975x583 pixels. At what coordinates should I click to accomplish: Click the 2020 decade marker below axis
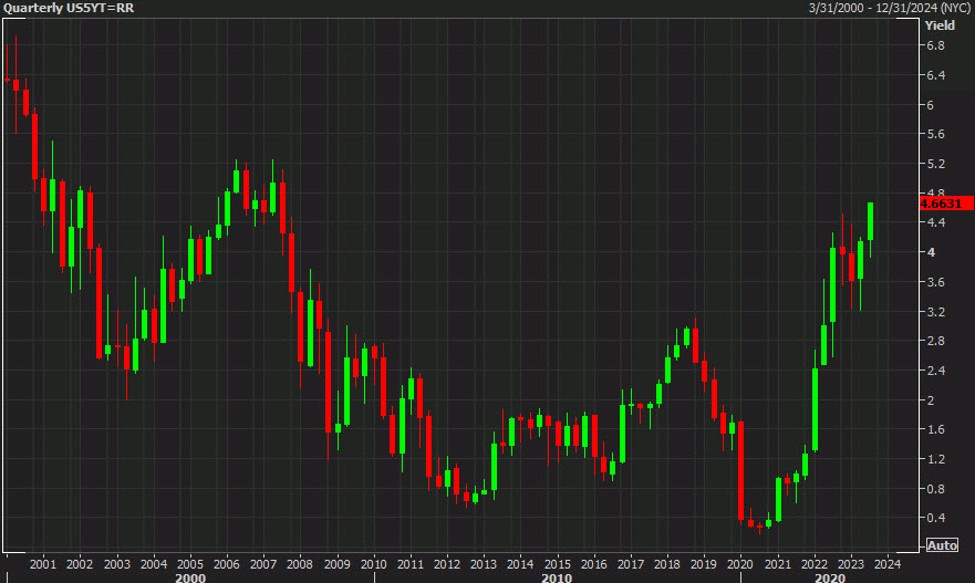833,575
